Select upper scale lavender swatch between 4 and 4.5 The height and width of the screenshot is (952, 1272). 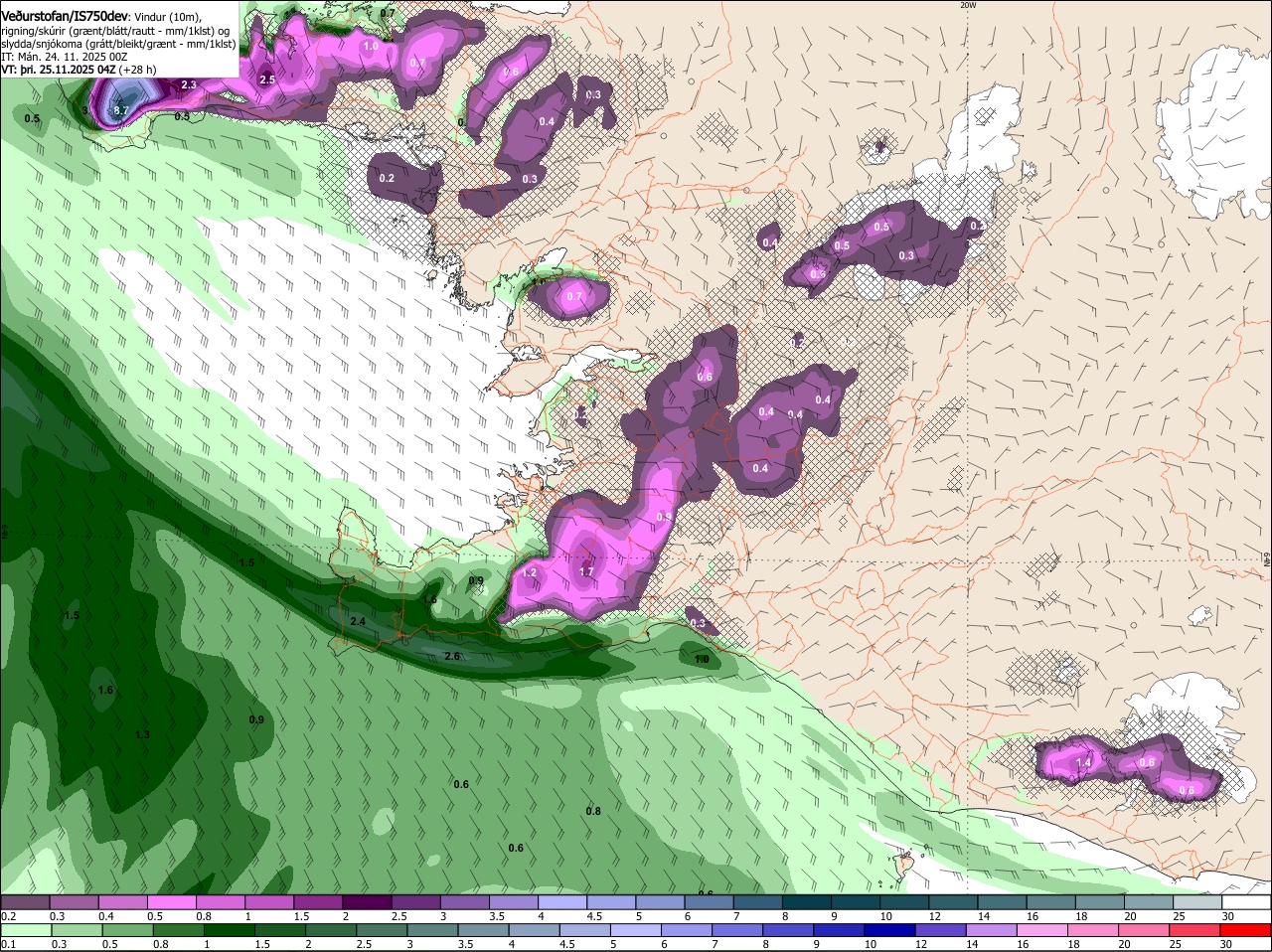[562, 901]
